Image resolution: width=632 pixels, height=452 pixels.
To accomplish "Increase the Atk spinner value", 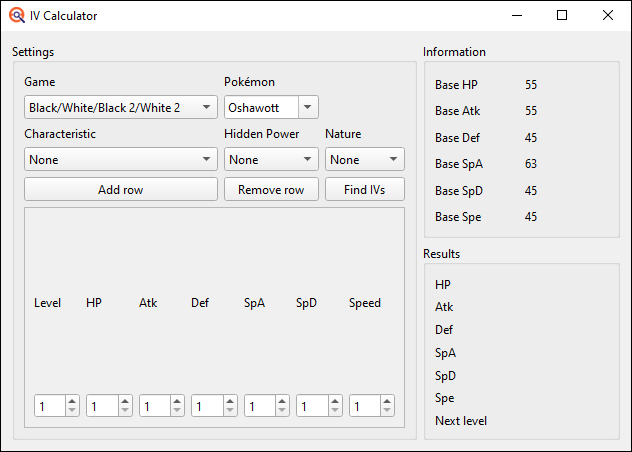I will [177, 401].
